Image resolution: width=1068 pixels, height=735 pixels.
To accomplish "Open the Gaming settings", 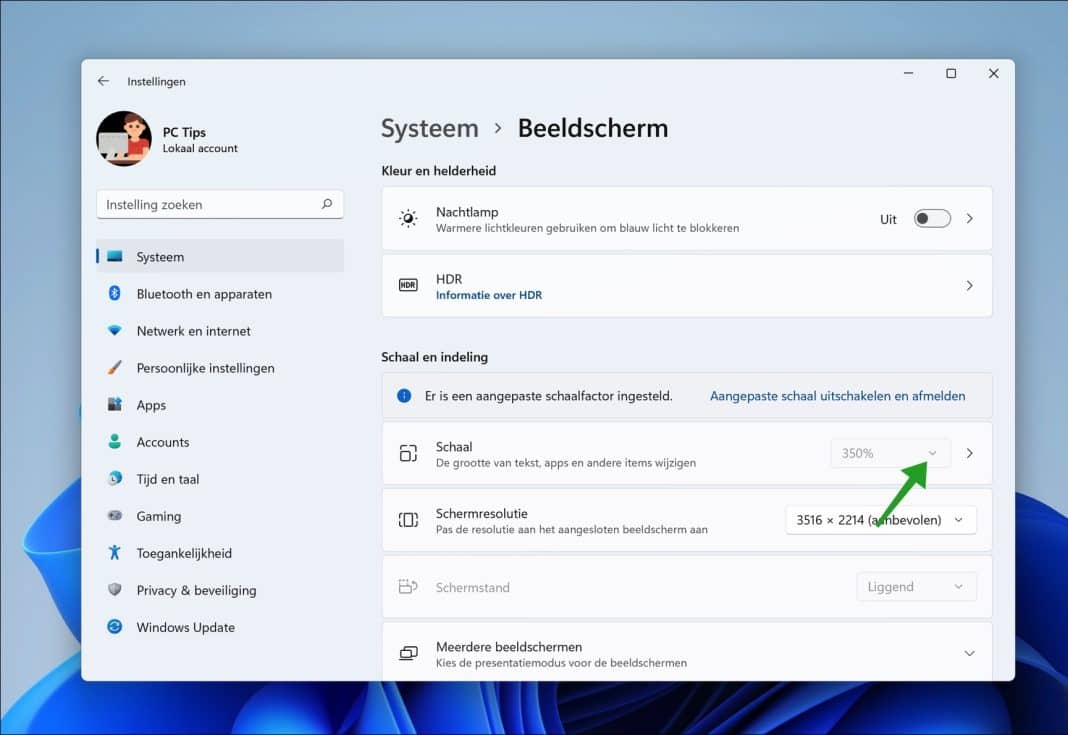I will [158, 516].
